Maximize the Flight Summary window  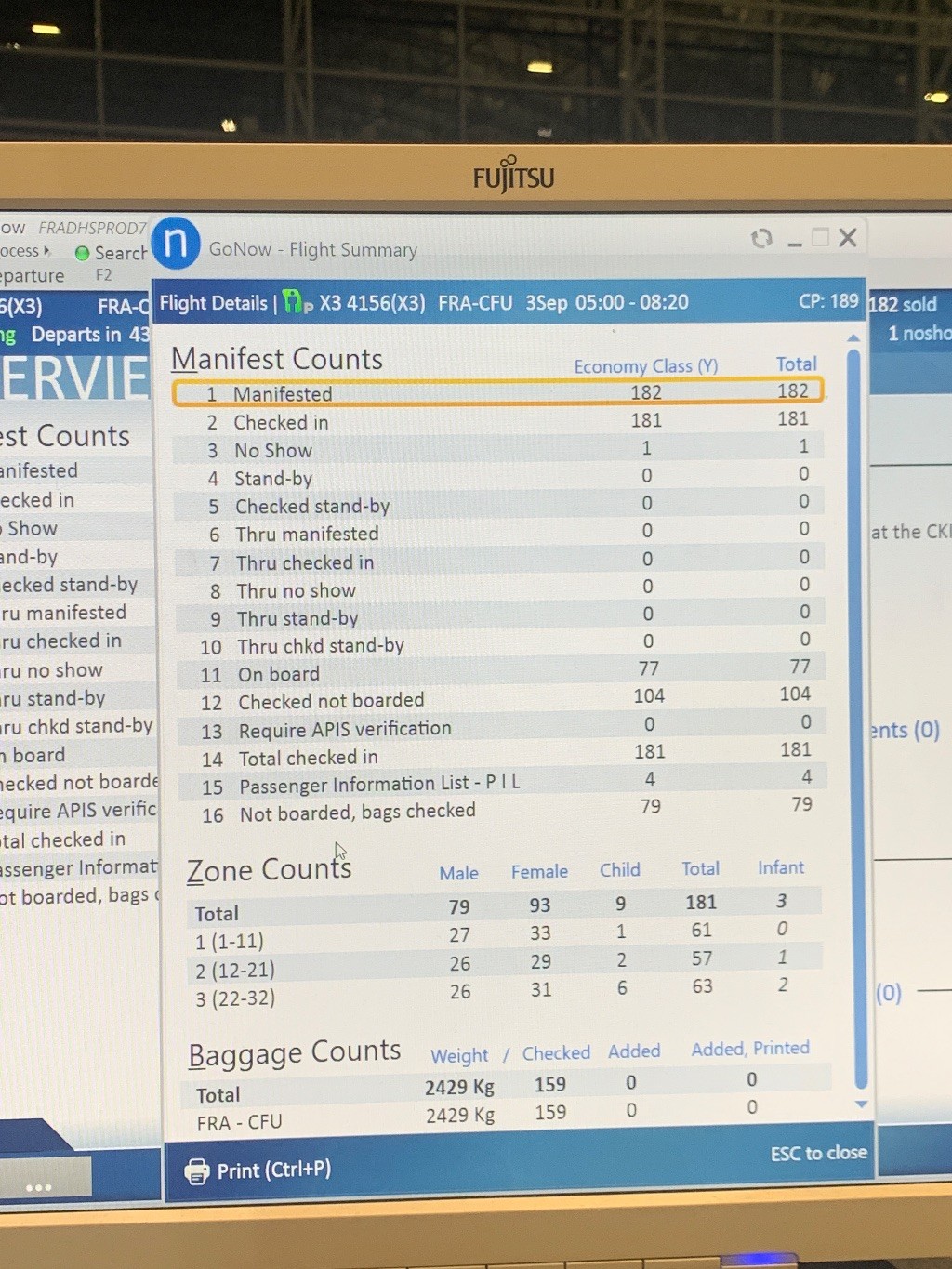[820, 238]
